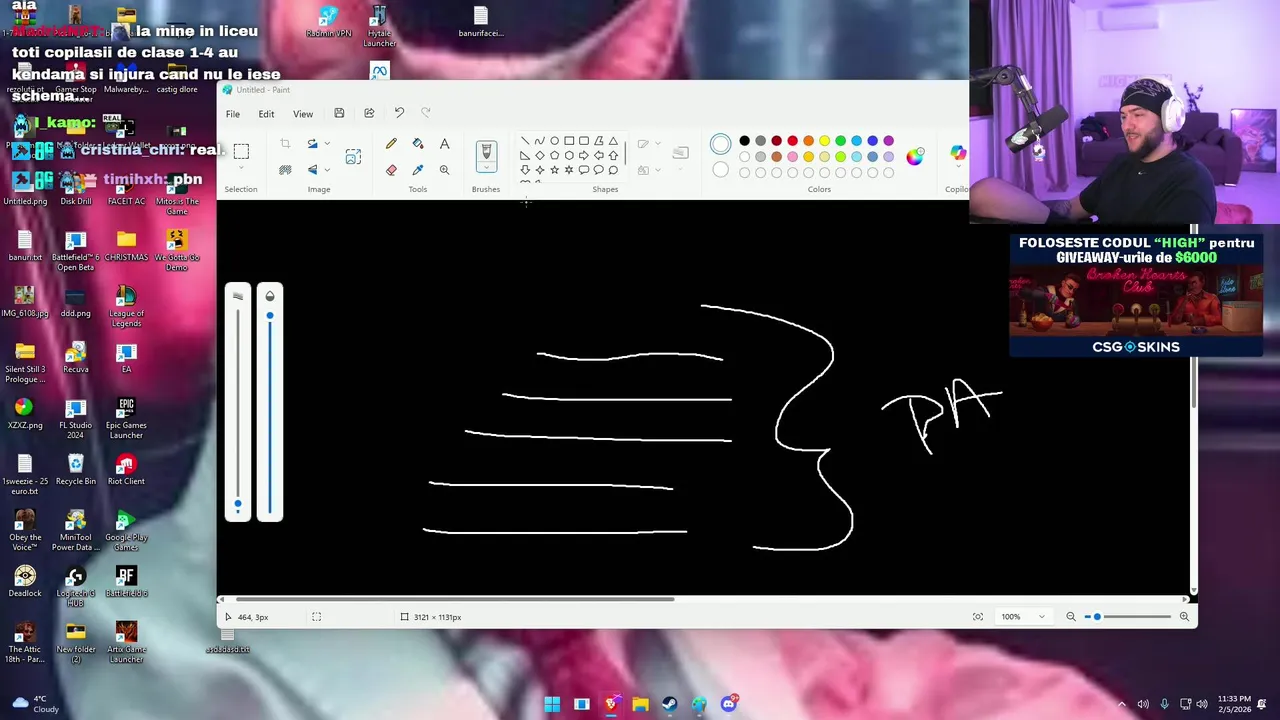Viewport: 1280px width, 720px height.
Task: Select the Riot Client desktop icon
Action: (126, 470)
